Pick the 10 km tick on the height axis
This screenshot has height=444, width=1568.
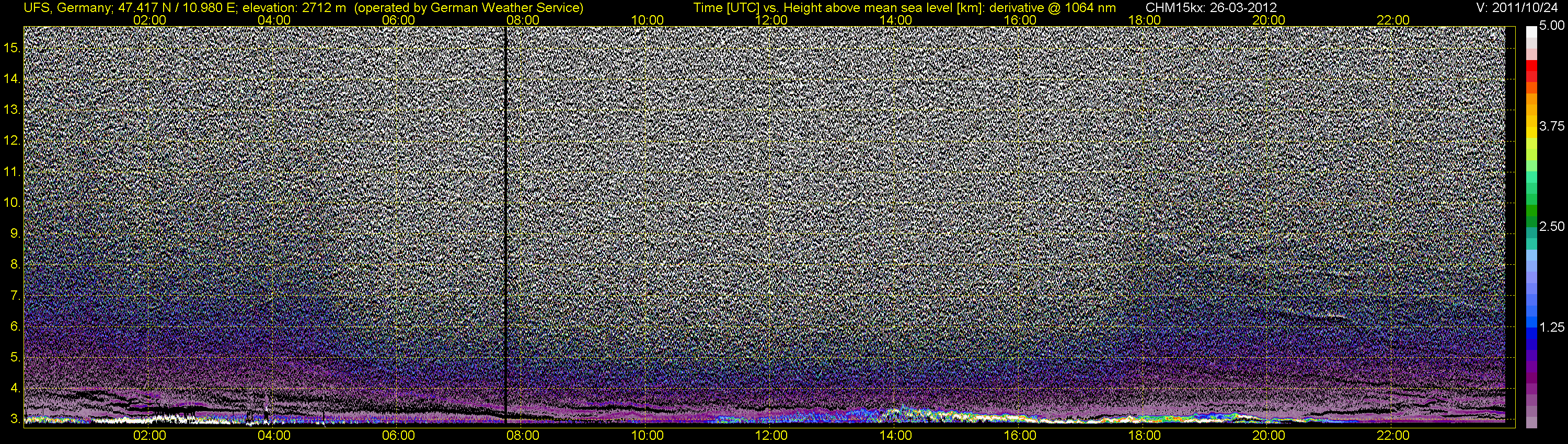12,203
